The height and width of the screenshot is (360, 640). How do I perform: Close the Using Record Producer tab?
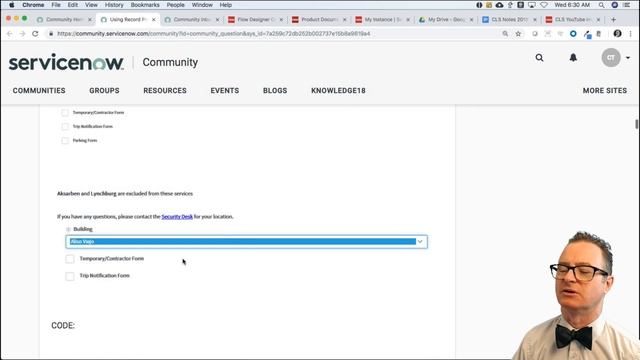point(153,20)
